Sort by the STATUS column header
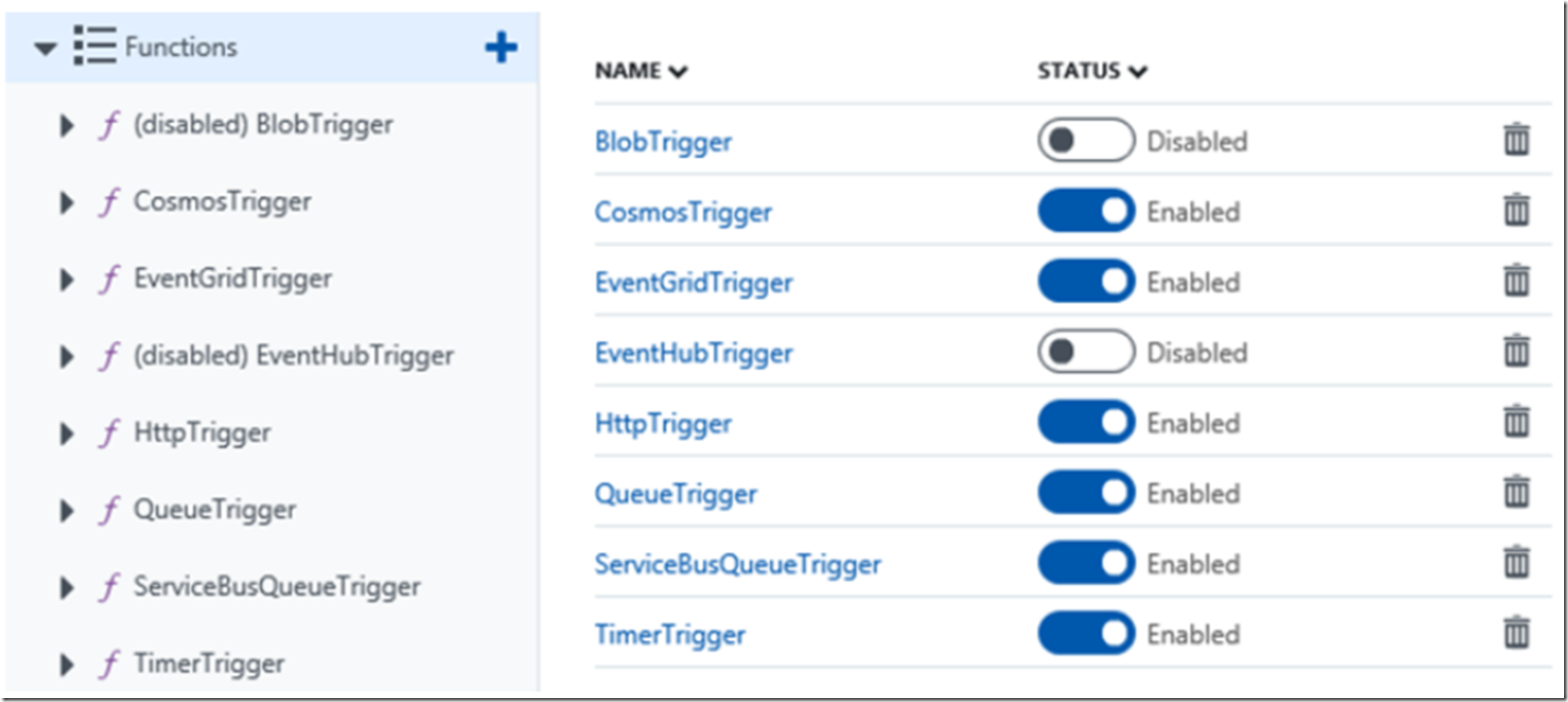 pos(1092,71)
